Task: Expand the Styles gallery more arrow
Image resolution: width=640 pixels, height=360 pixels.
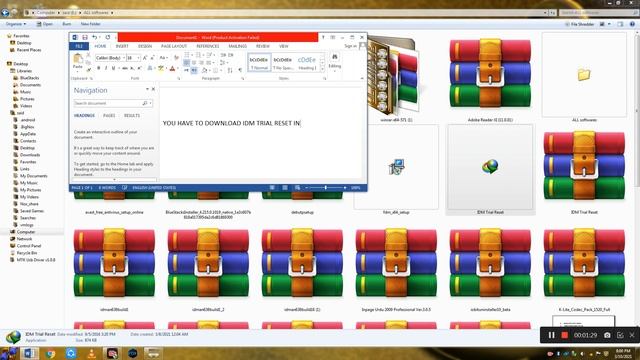Action: click(x=322, y=69)
